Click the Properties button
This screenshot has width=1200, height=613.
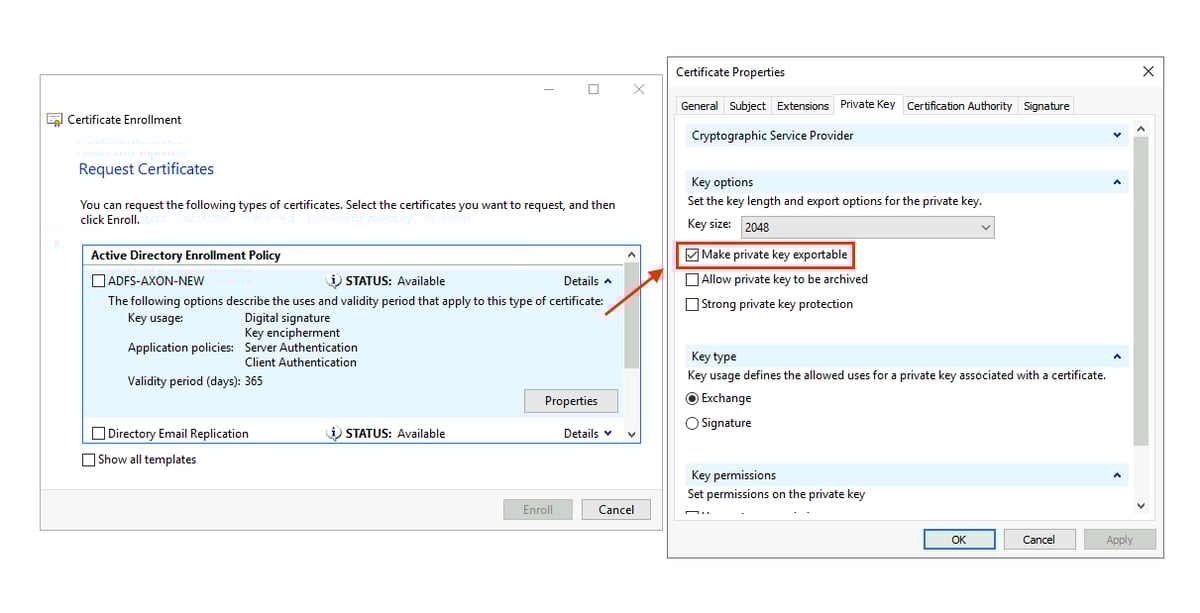coord(571,401)
